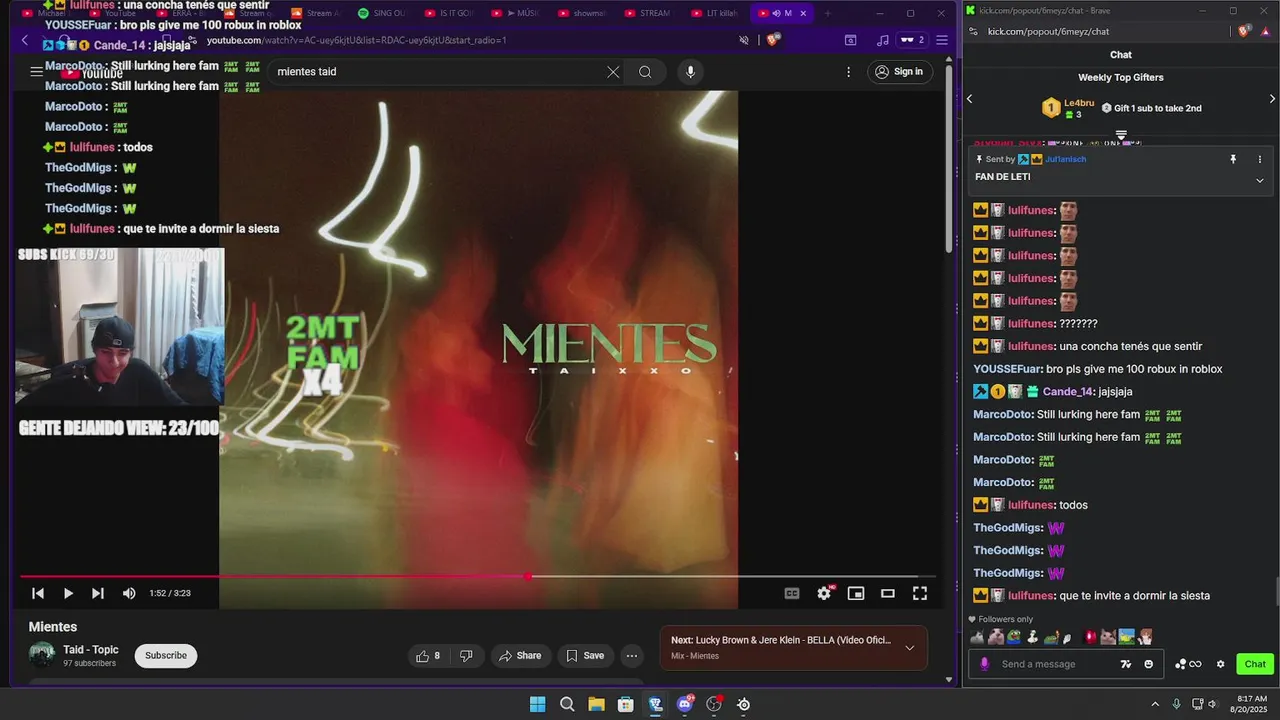1280x720 pixels.
Task: Open the Taid - Topic channel name link
Action: pyautogui.click(x=91, y=650)
